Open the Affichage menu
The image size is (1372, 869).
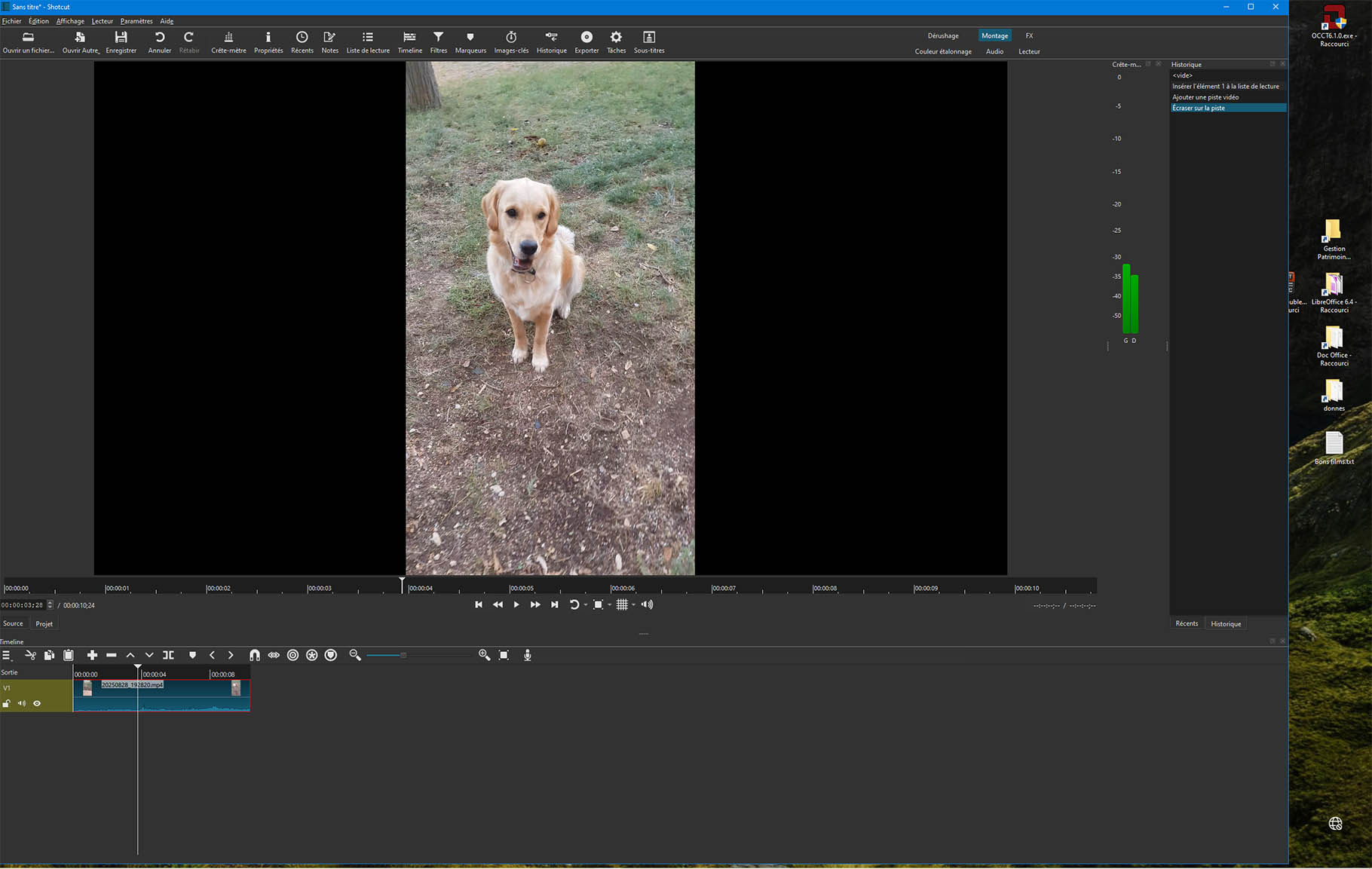tap(70, 21)
